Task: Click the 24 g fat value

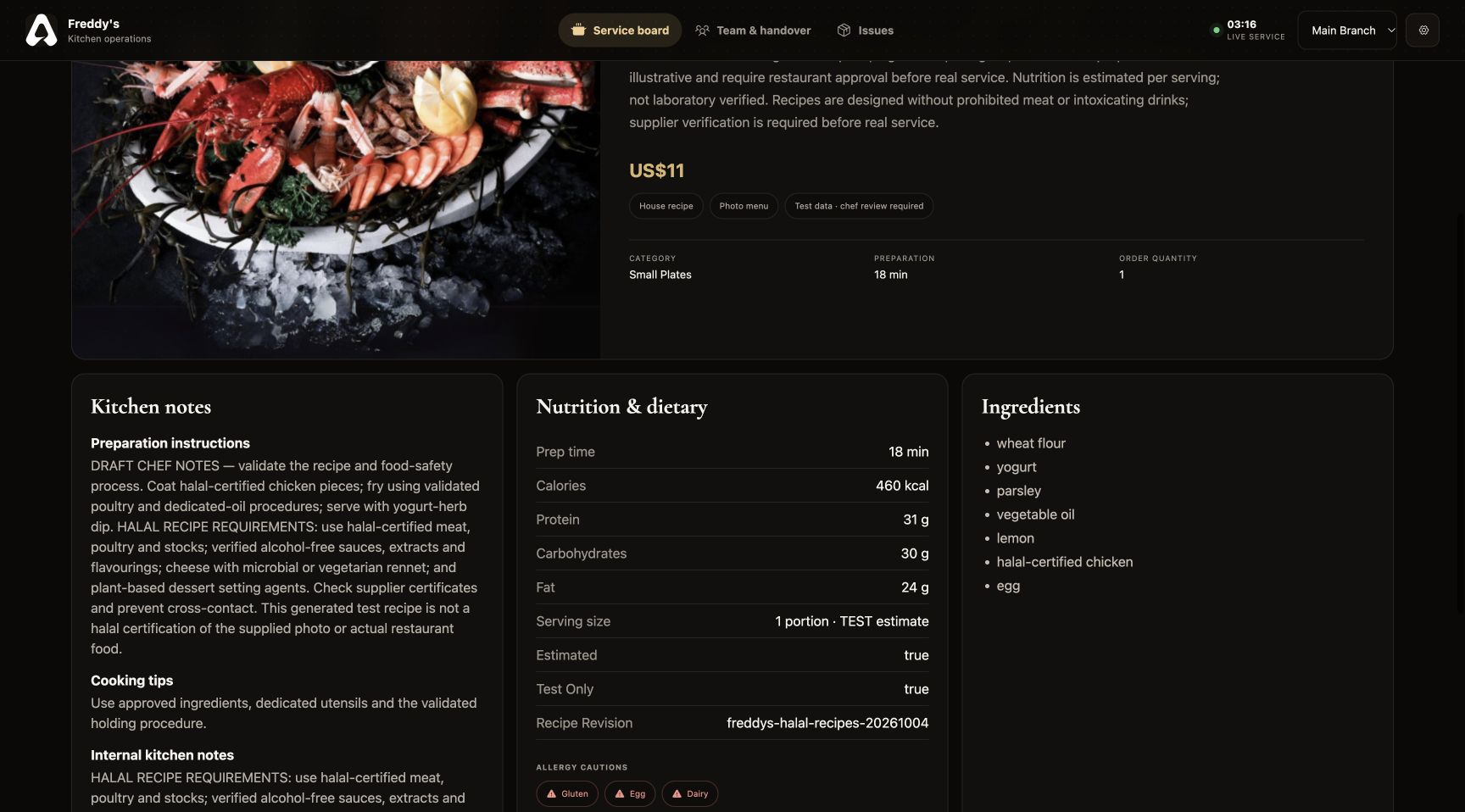Action: [x=915, y=587]
